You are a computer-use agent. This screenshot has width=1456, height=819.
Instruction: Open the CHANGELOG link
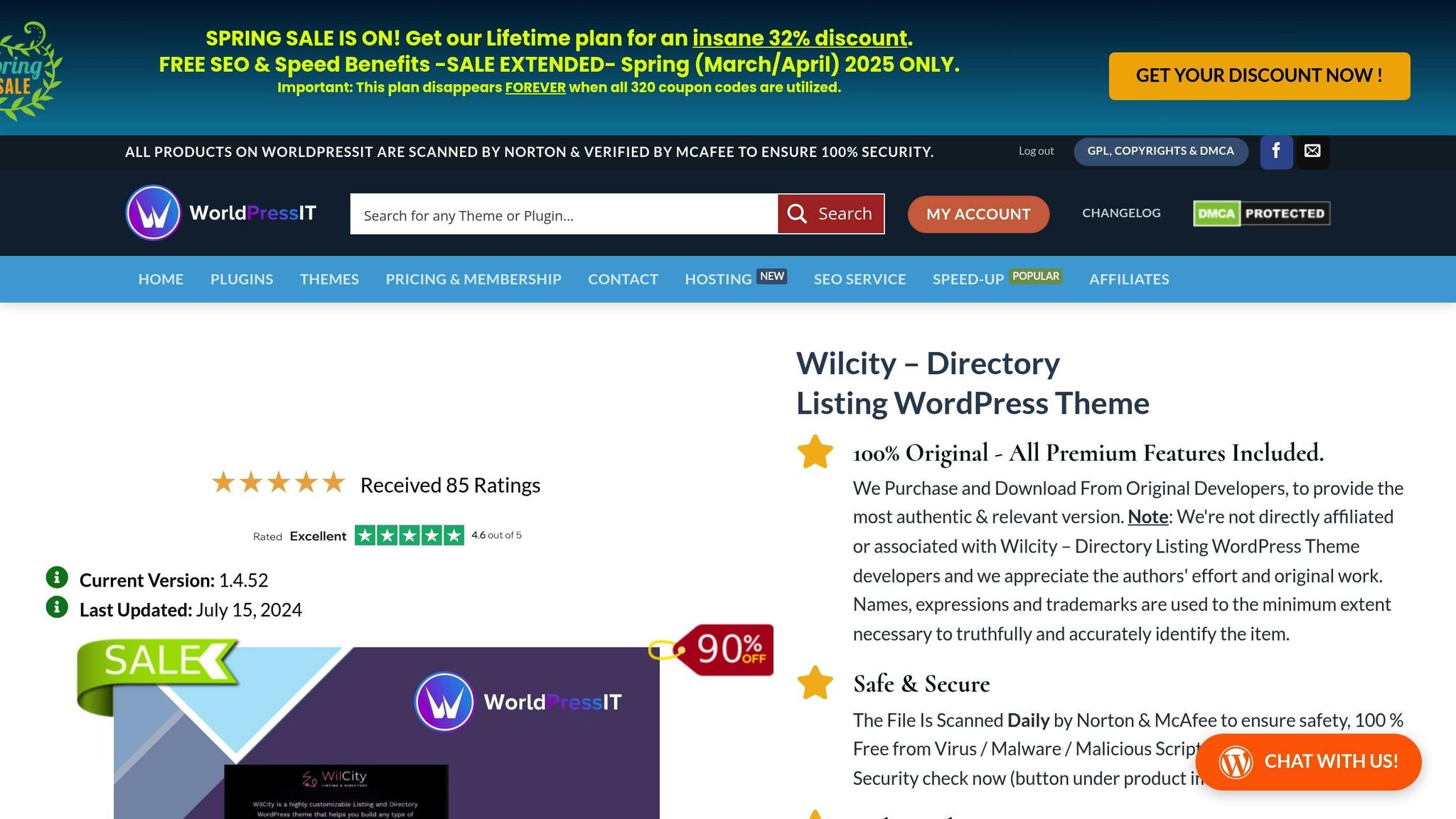click(1121, 213)
